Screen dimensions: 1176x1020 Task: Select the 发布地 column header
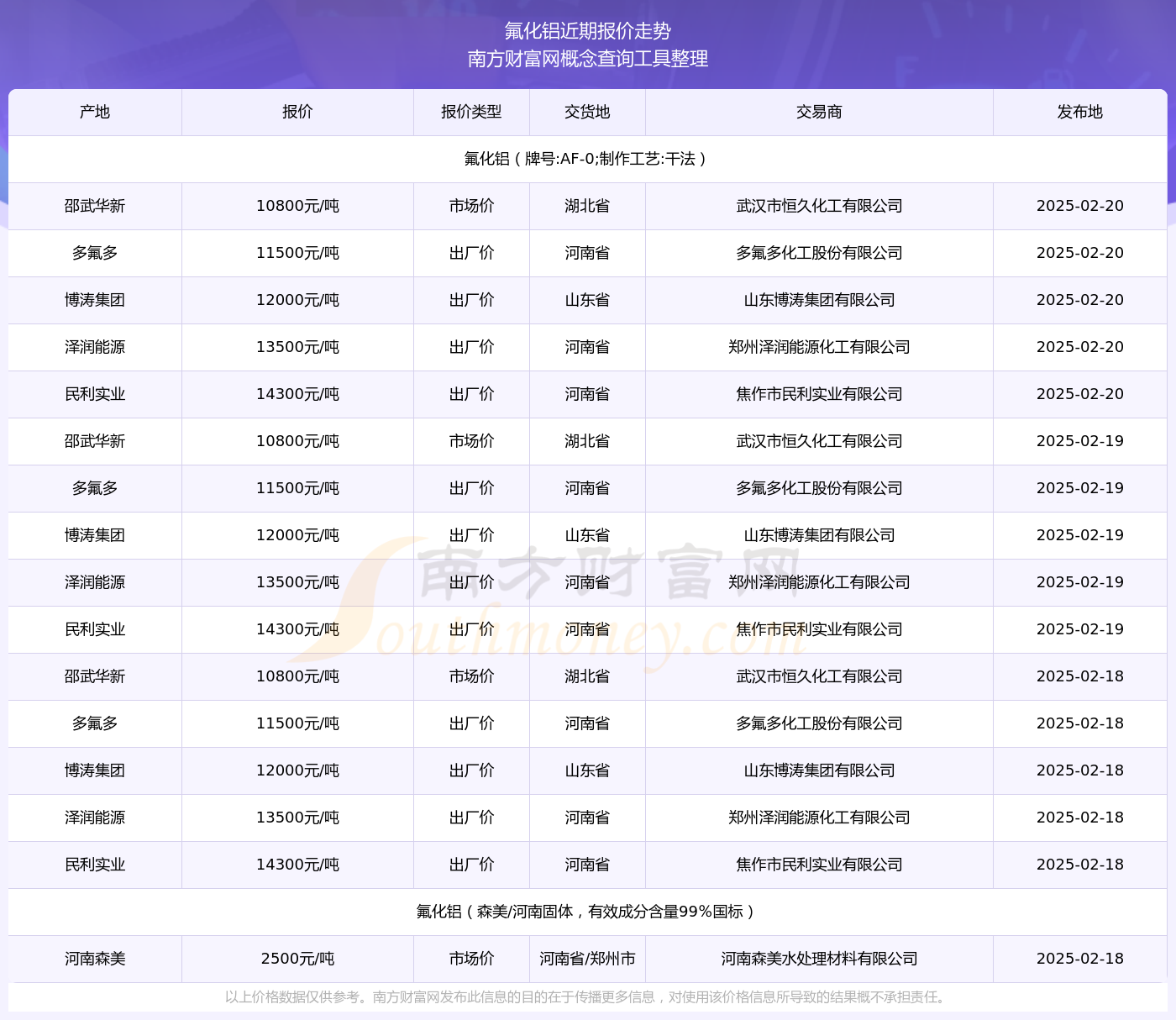[x=1080, y=112]
